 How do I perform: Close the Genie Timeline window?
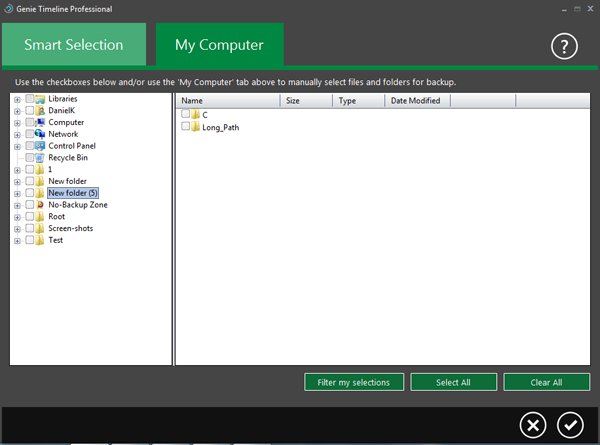coord(590,9)
